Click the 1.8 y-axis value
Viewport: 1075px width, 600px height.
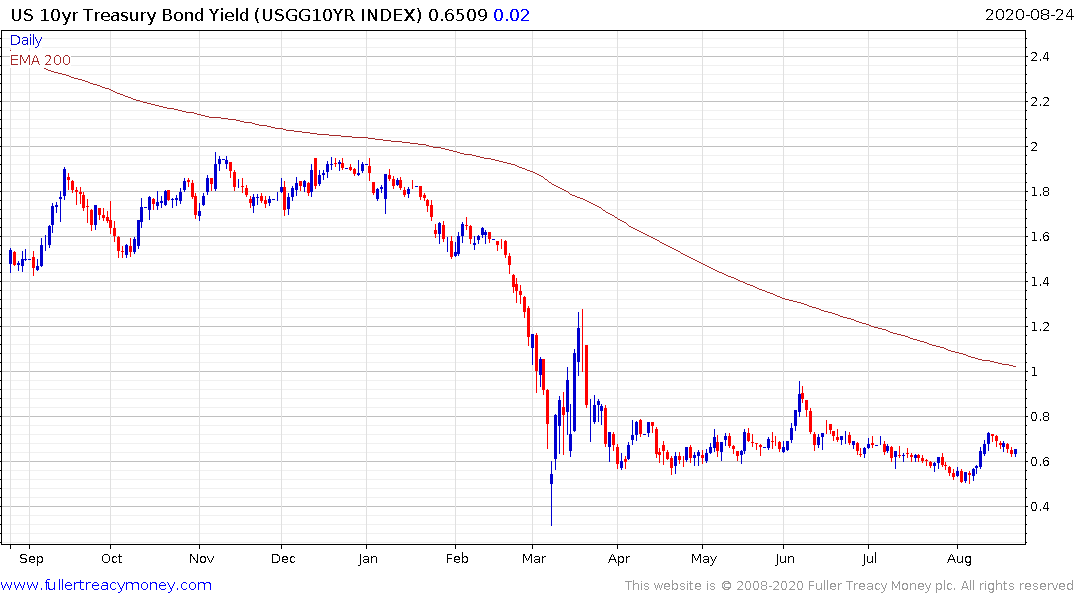pos(1040,192)
